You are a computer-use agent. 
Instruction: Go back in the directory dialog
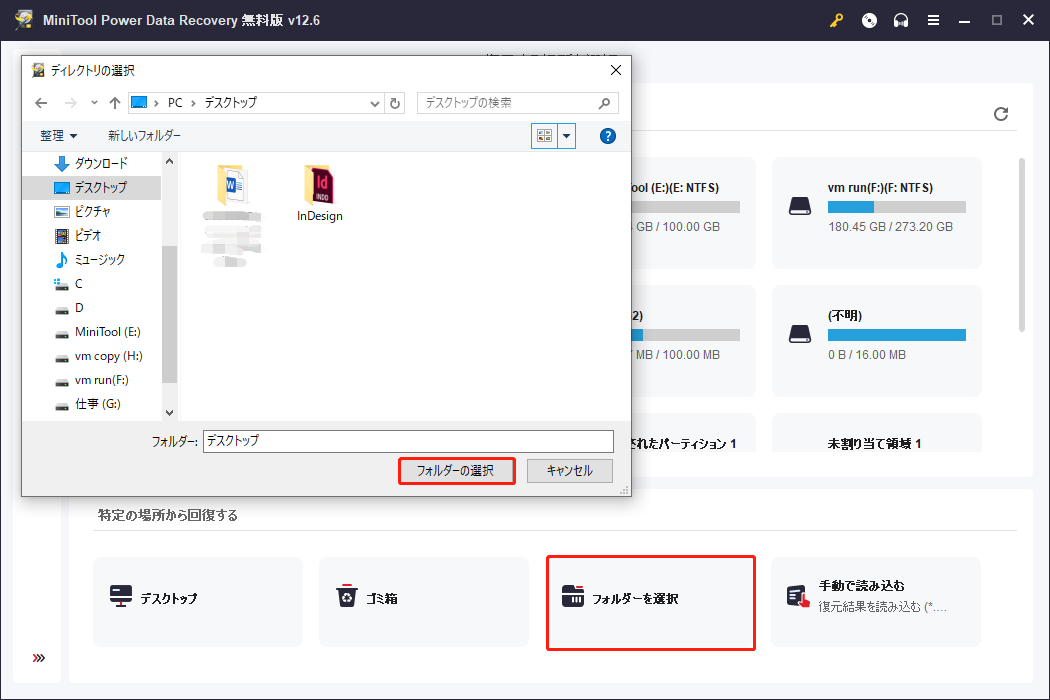[x=42, y=103]
